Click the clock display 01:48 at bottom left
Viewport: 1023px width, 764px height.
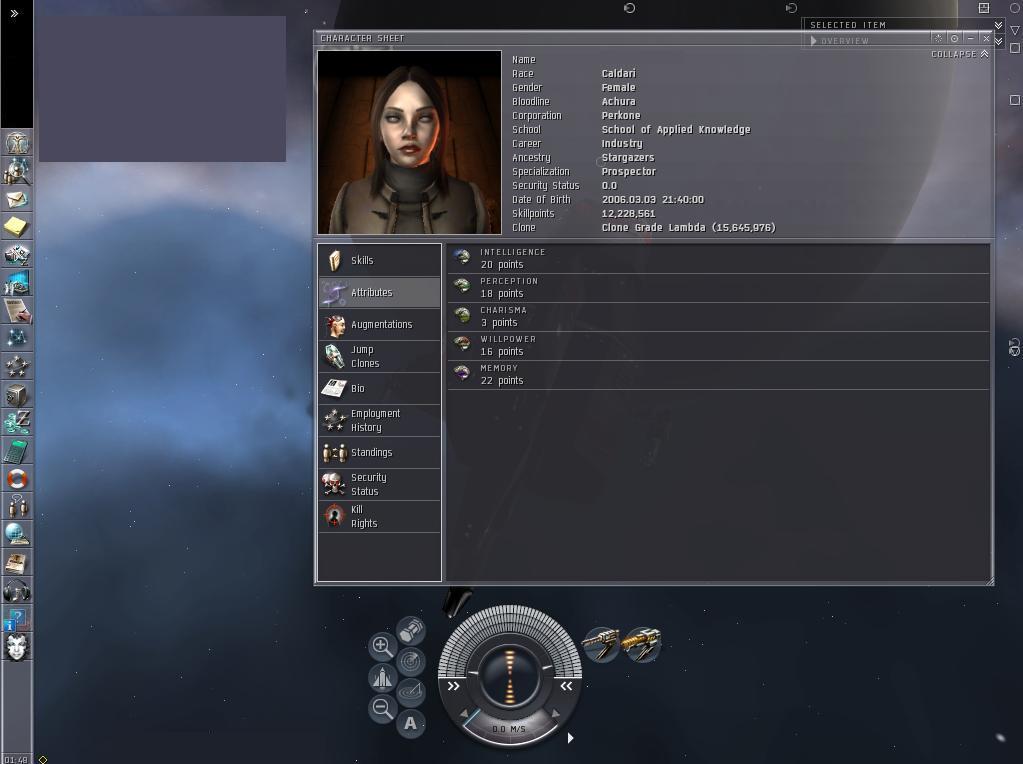pos(16,759)
